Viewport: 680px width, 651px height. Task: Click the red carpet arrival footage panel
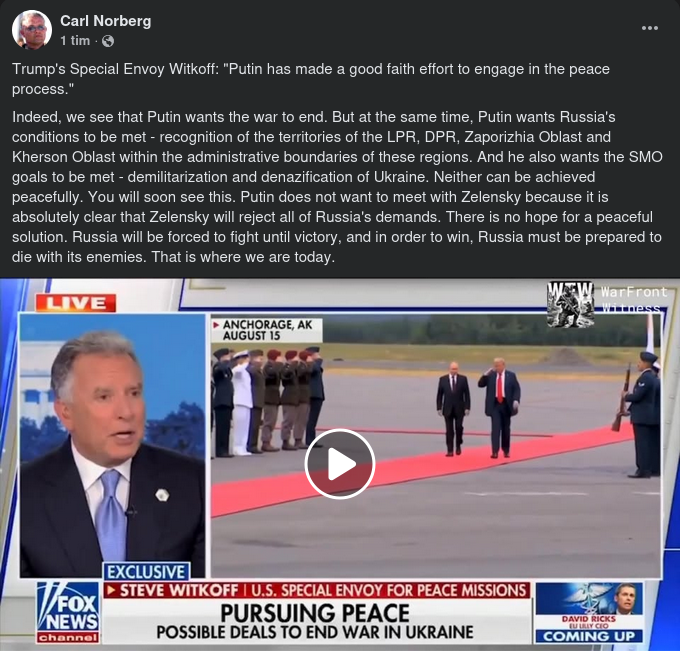pos(436,446)
